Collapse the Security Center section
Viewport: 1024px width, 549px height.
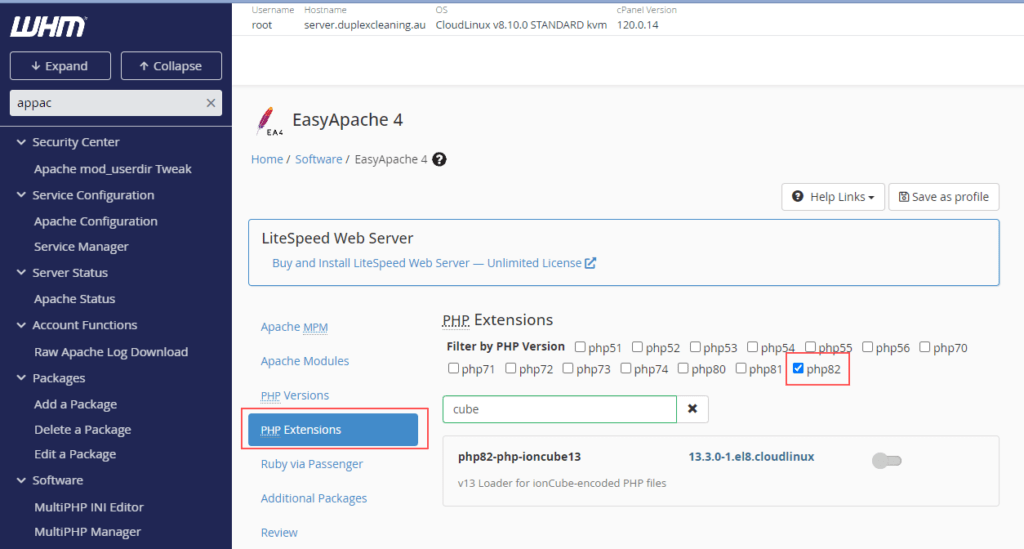(21, 142)
